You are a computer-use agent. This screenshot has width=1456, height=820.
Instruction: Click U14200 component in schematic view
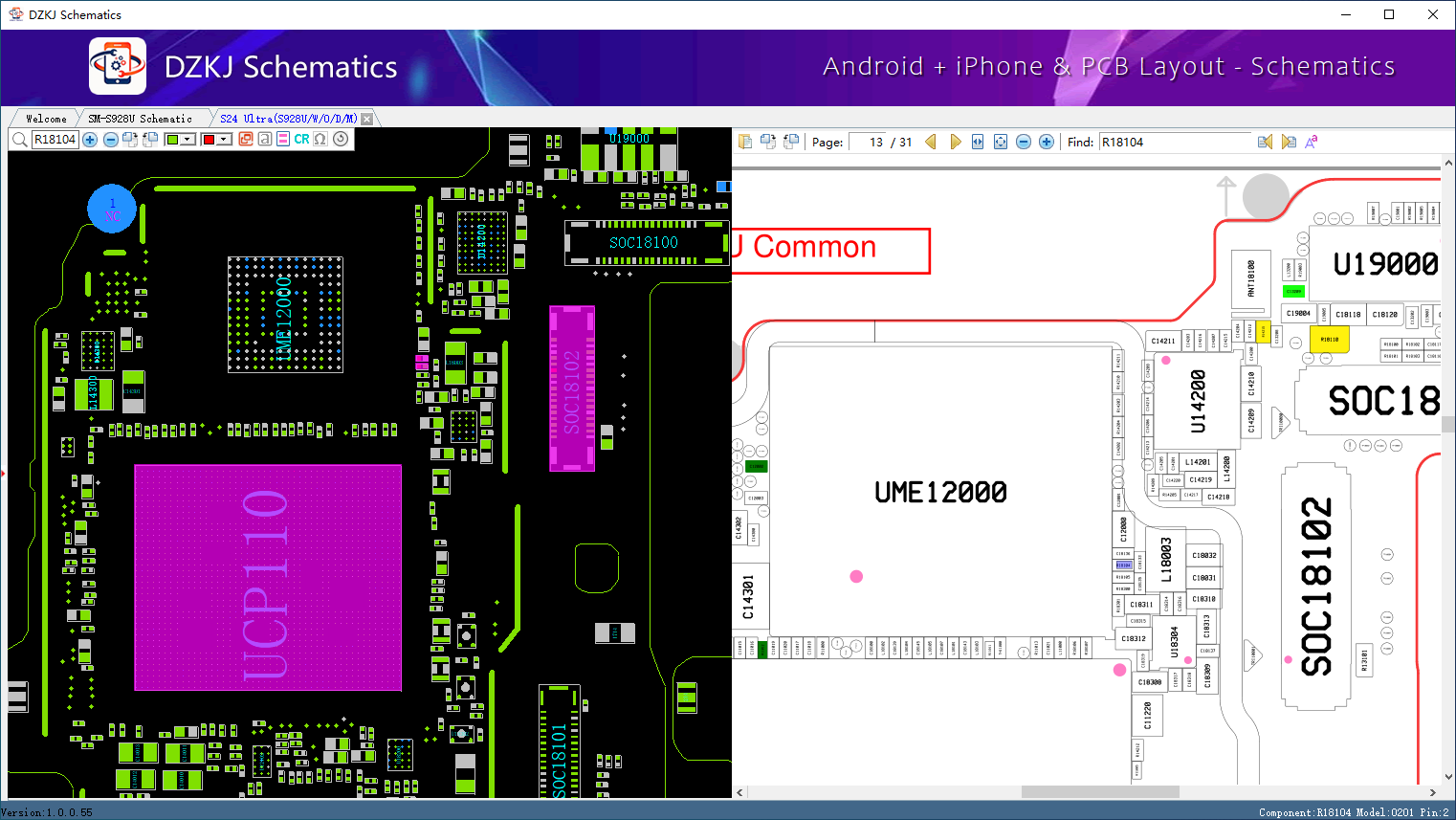click(x=1197, y=402)
